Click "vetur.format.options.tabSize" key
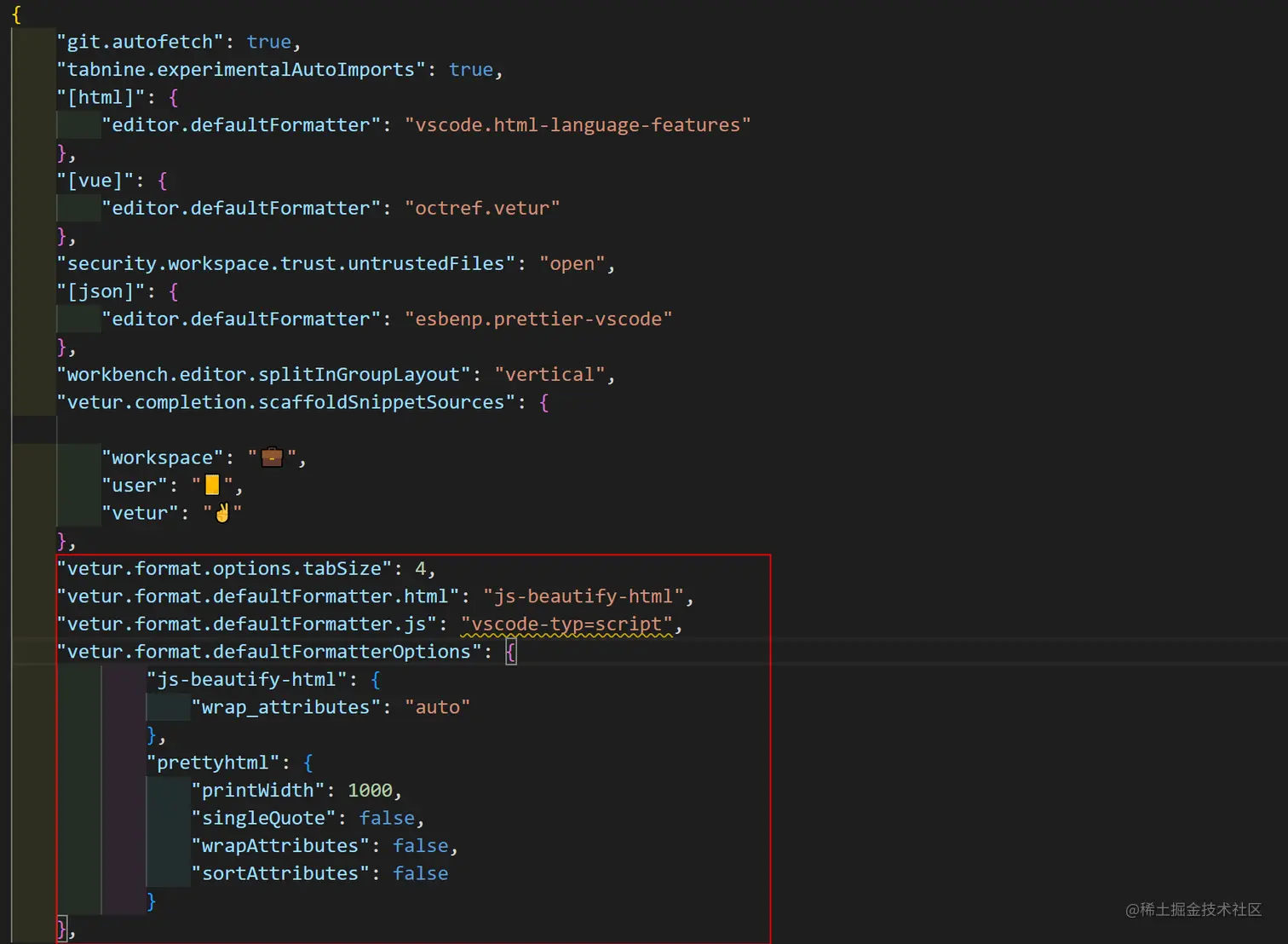Screen dimensions: 1288x944 click(224, 568)
